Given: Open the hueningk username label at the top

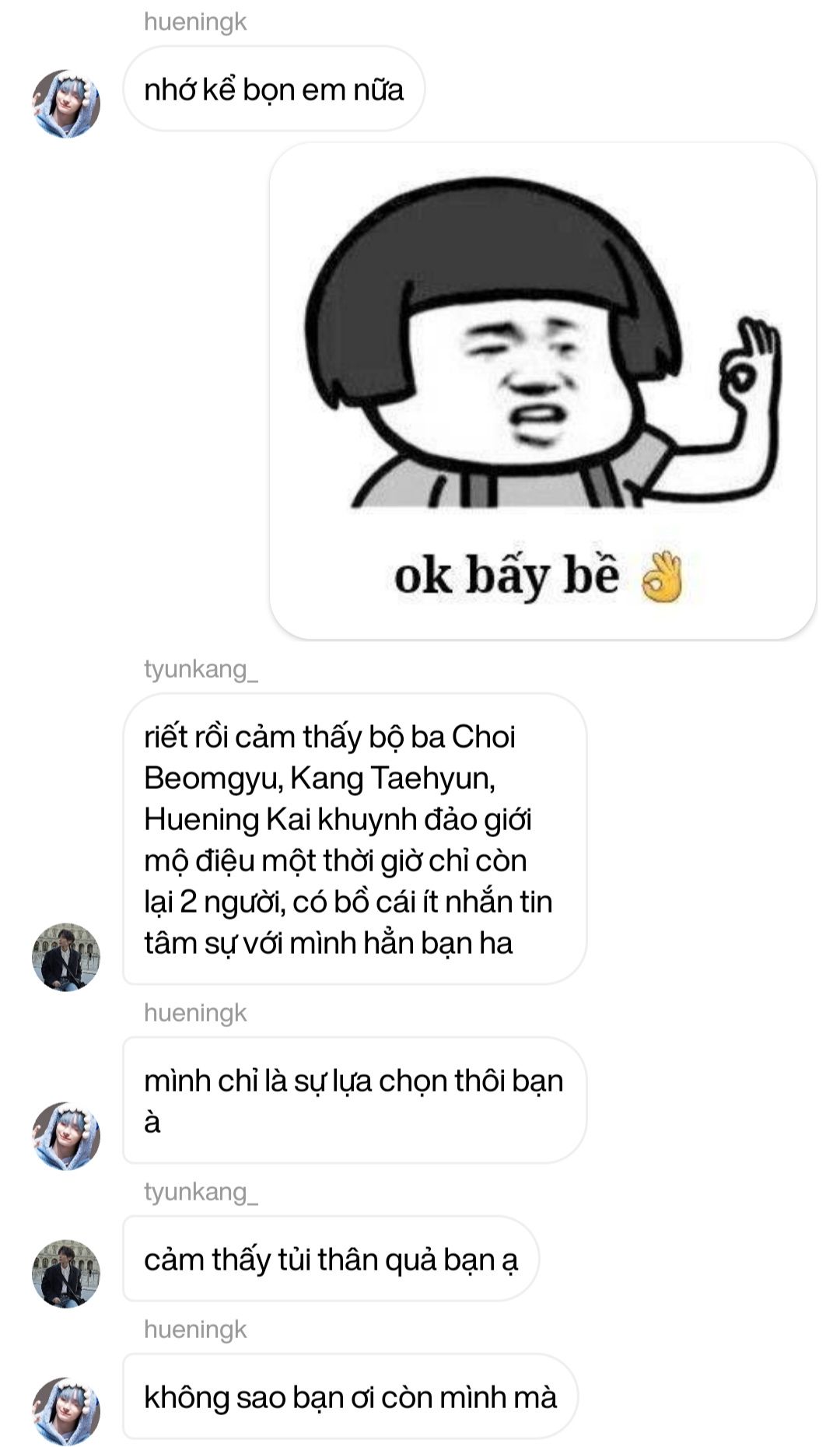Looking at the screenshot, I should click(195, 22).
